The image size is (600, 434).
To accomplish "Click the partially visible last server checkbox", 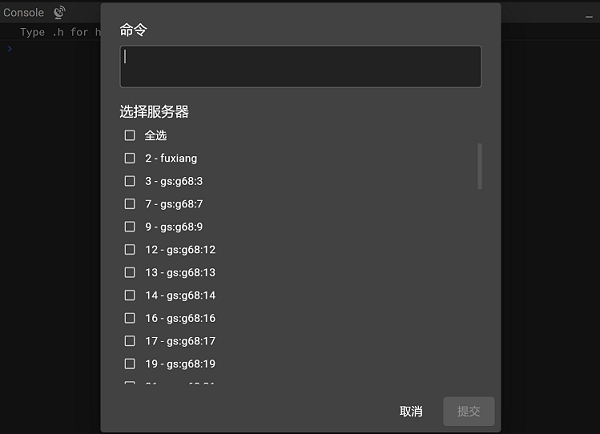I will tap(130, 382).
